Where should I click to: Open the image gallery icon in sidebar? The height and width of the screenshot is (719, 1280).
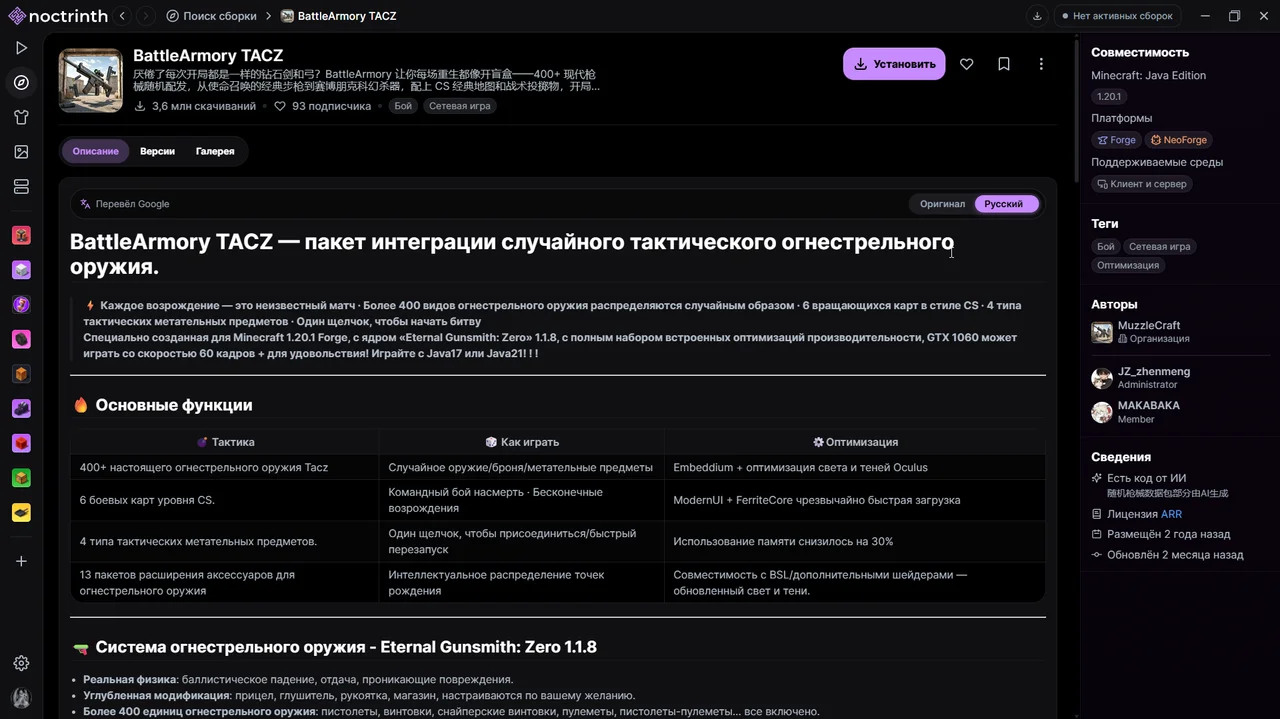tap(21, 152)
